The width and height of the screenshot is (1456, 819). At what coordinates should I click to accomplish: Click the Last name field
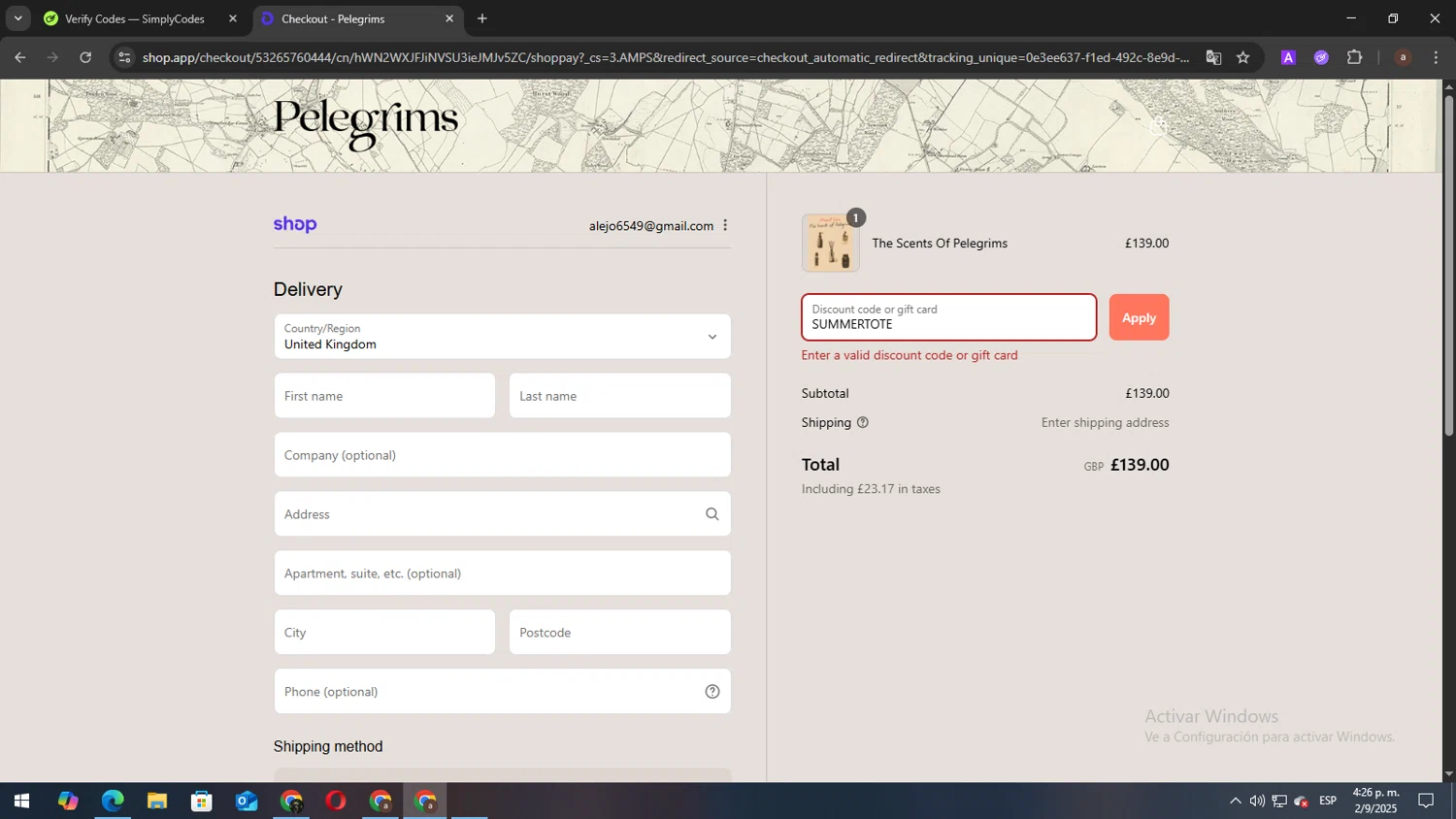(x=619, y=396)
